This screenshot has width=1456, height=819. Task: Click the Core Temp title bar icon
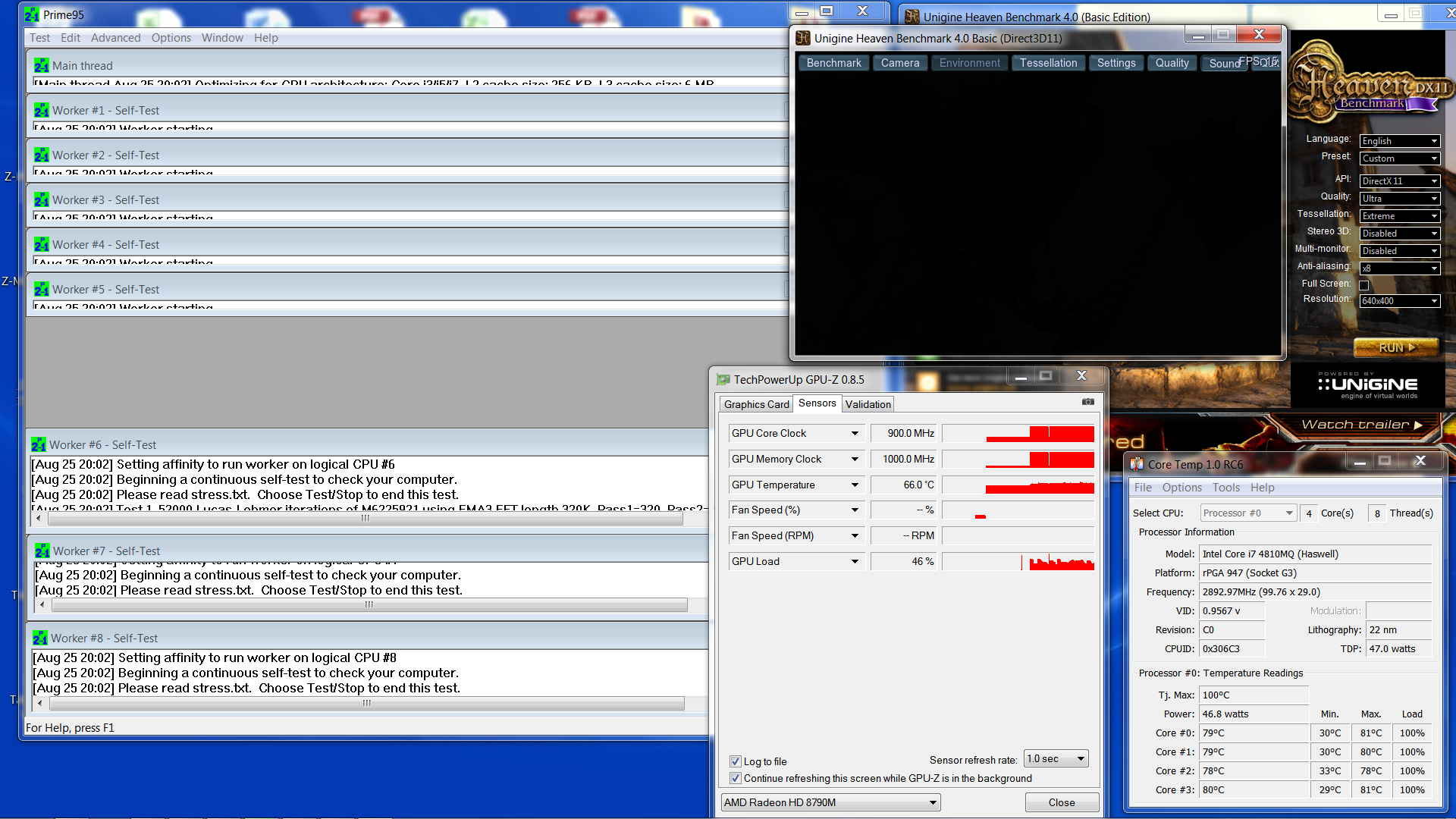[x=1137, y=464]
